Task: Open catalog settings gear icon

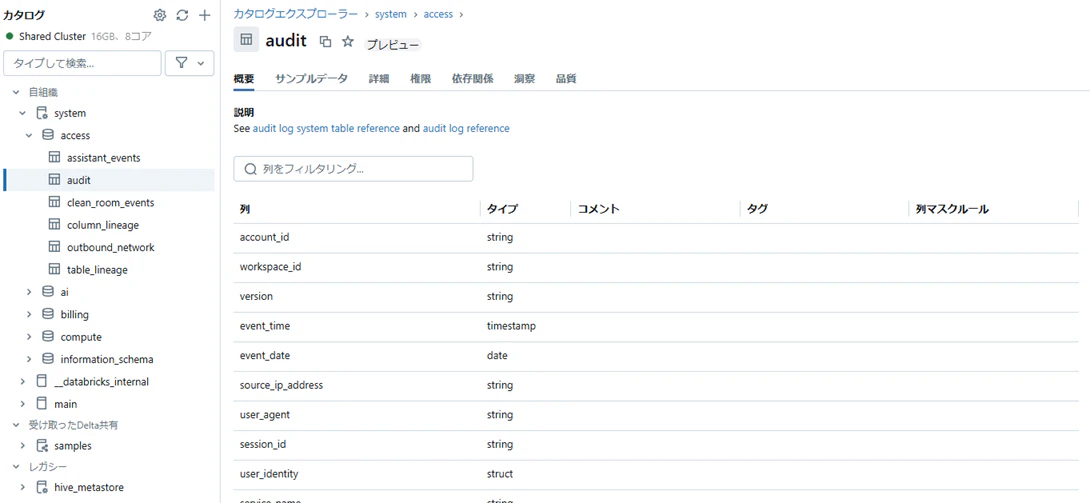Action: click(160, 15)
